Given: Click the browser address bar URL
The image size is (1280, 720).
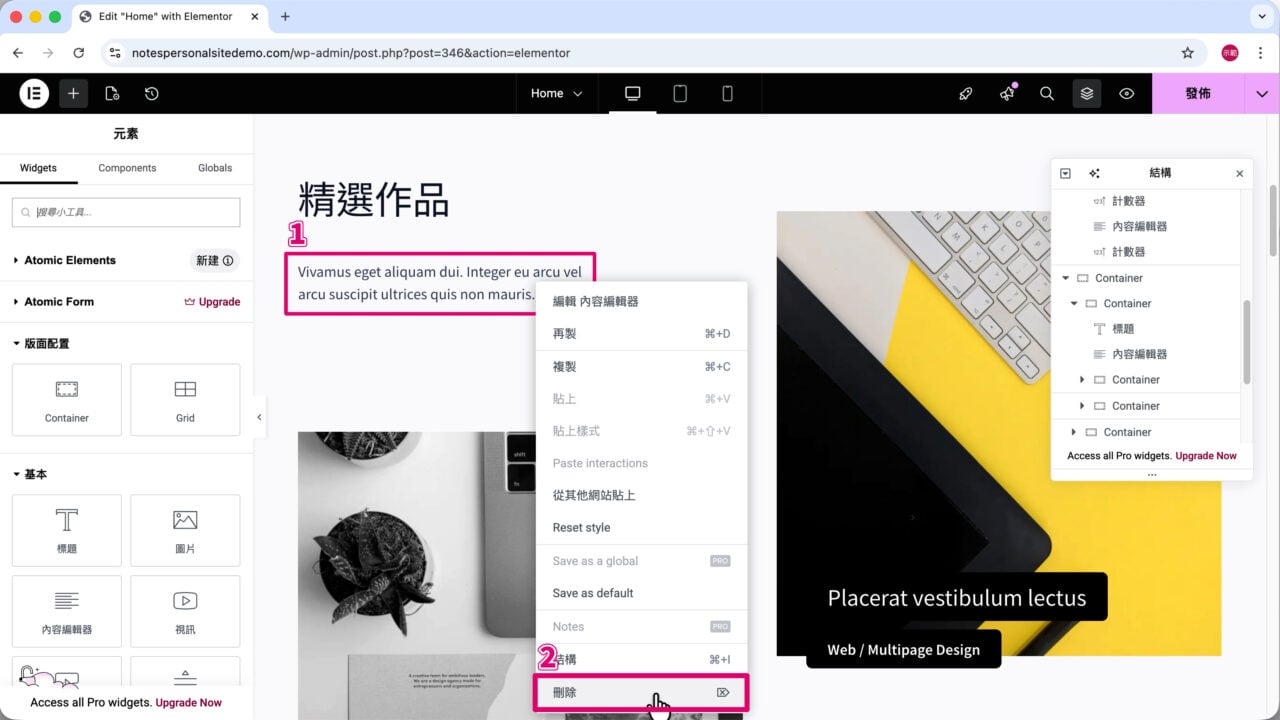Looking at the screenshot, I should 351,53.
